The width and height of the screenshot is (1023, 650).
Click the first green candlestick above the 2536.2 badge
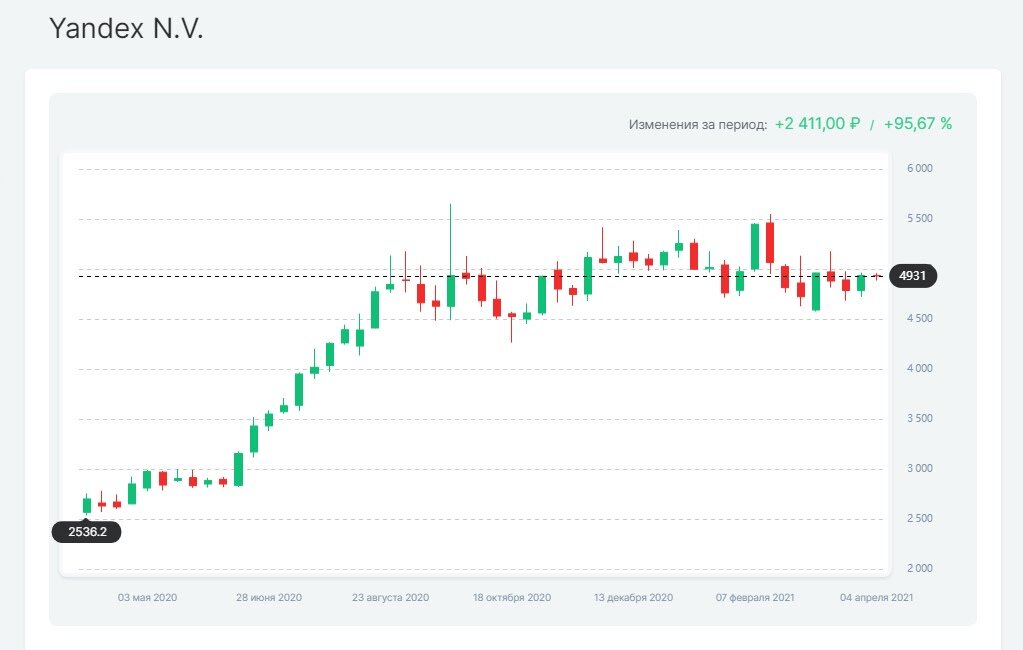(x=87, y=505)
